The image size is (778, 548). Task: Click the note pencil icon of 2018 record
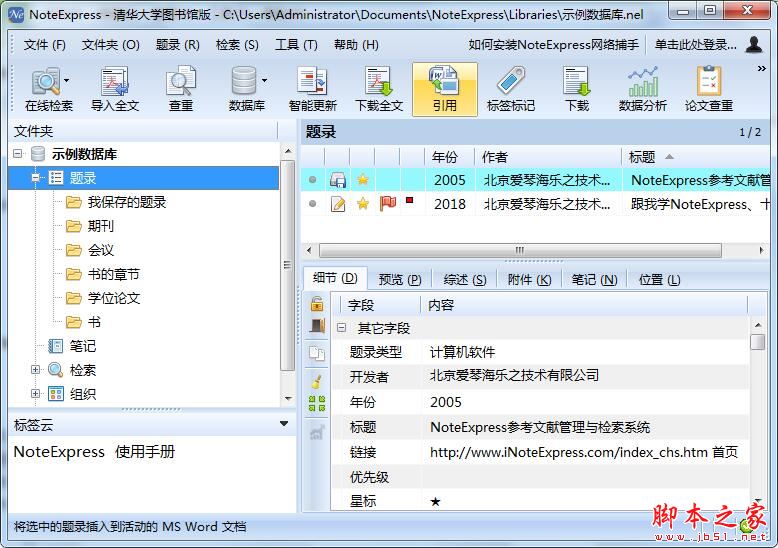coord(338,204)
